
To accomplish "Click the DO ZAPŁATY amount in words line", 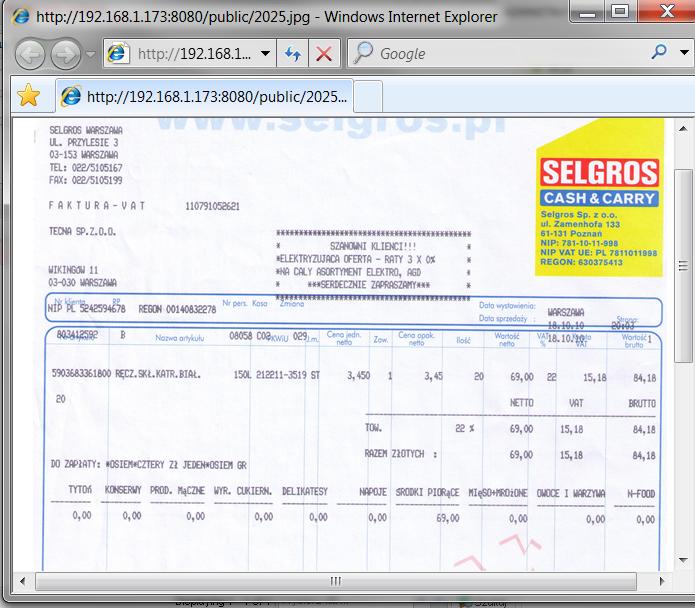I will pyautogui.click(x=149, y=464).
